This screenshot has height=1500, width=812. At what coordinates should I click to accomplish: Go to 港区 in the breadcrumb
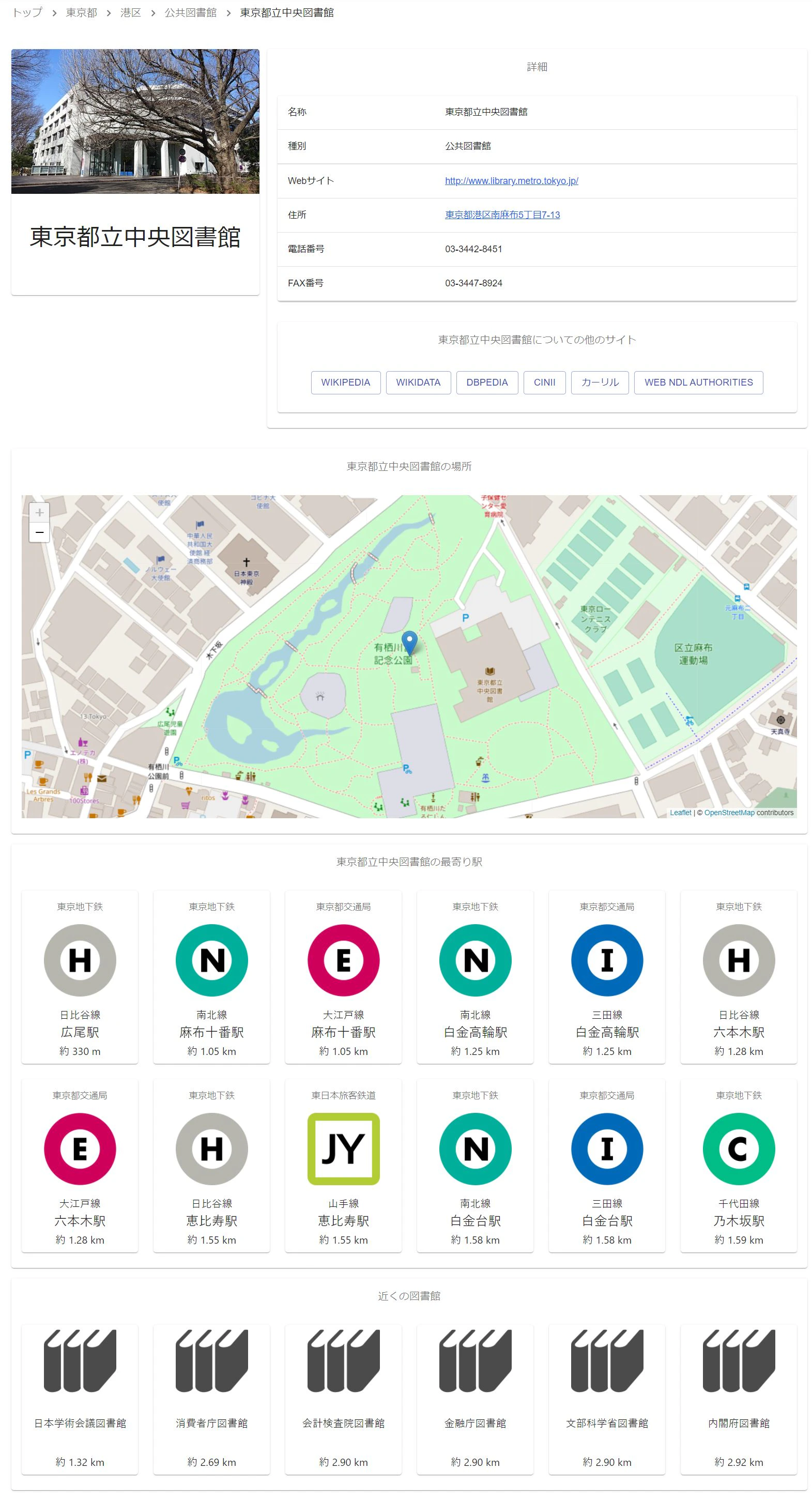tap(131, 13)
